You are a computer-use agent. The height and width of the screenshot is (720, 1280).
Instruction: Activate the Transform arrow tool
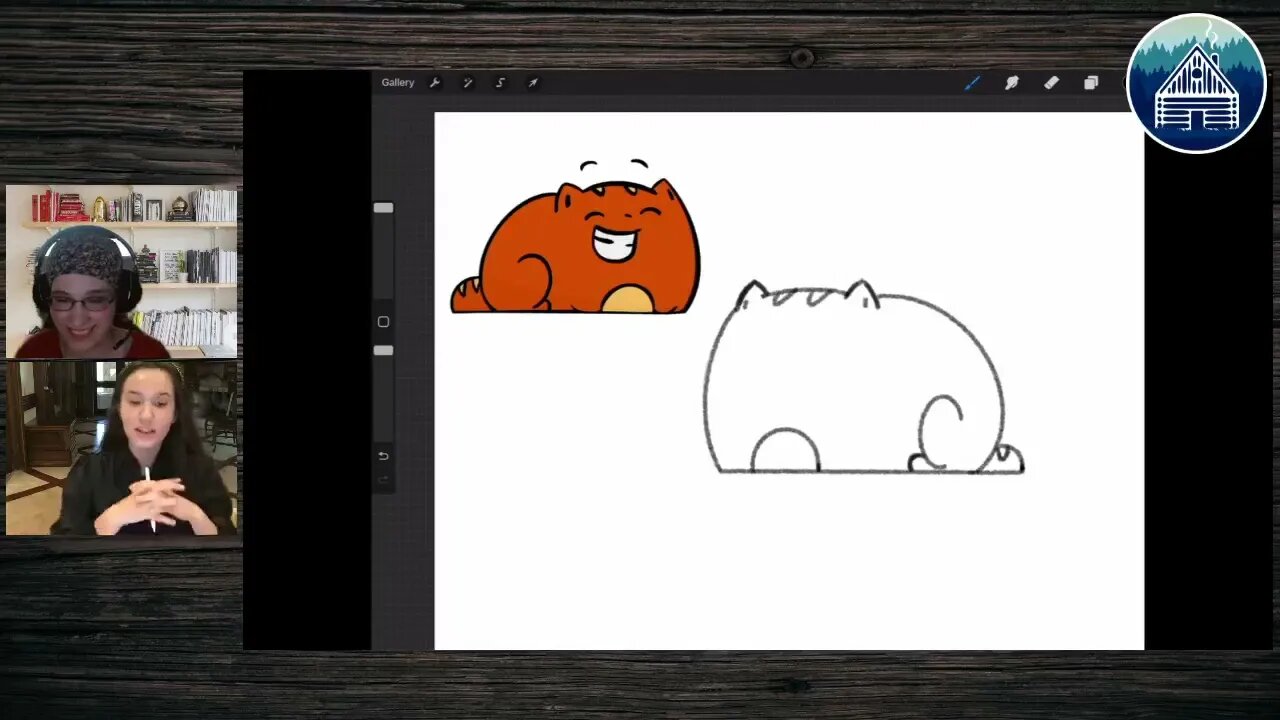click(533, 83)
